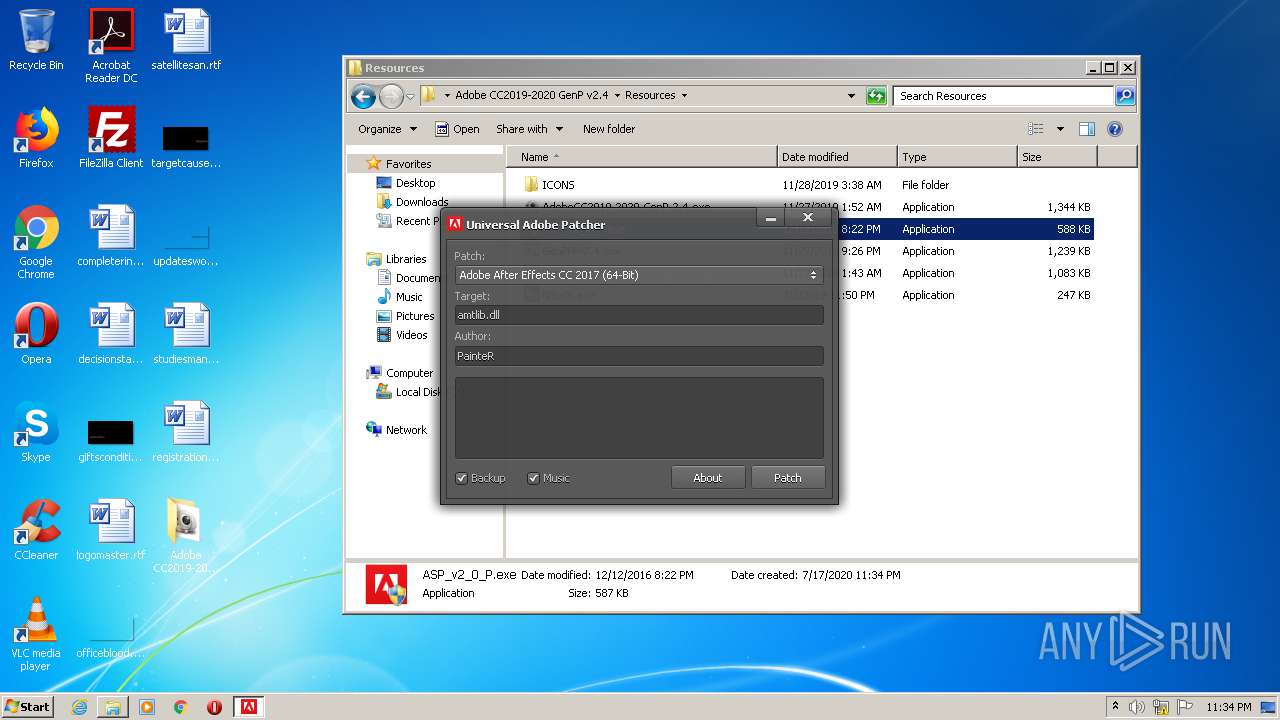Image resolution: width=1280 pixels, height=720 pixels.
Task: Open the Patch product dropdown
Action: 639,275
